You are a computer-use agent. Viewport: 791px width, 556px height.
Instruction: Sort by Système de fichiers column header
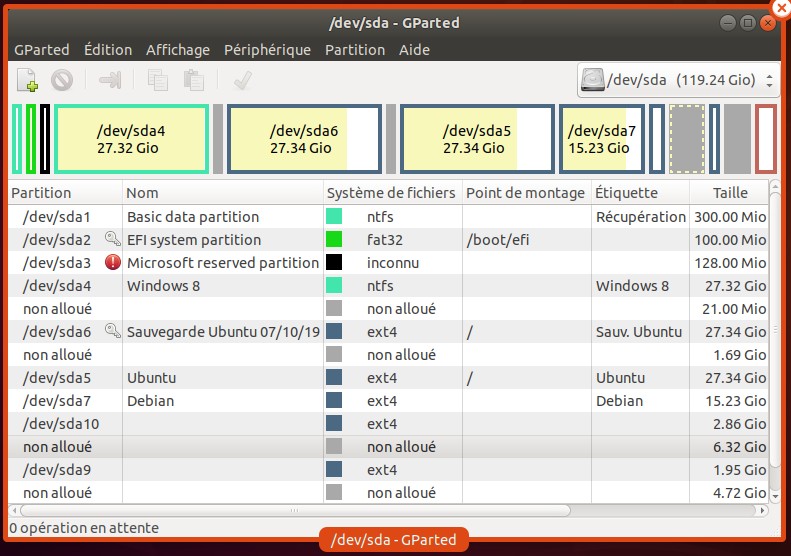pos(392,193)
